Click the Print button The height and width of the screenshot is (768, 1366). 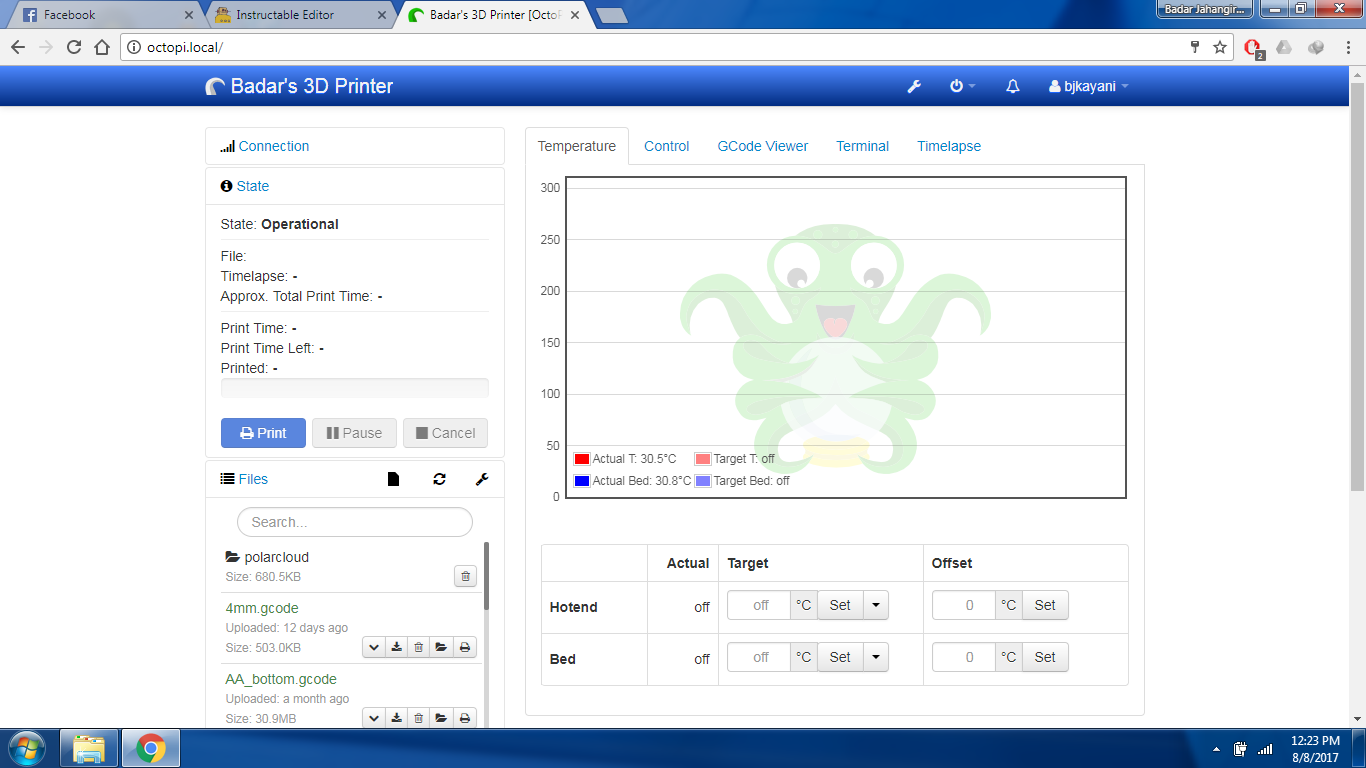click(263, 433)
